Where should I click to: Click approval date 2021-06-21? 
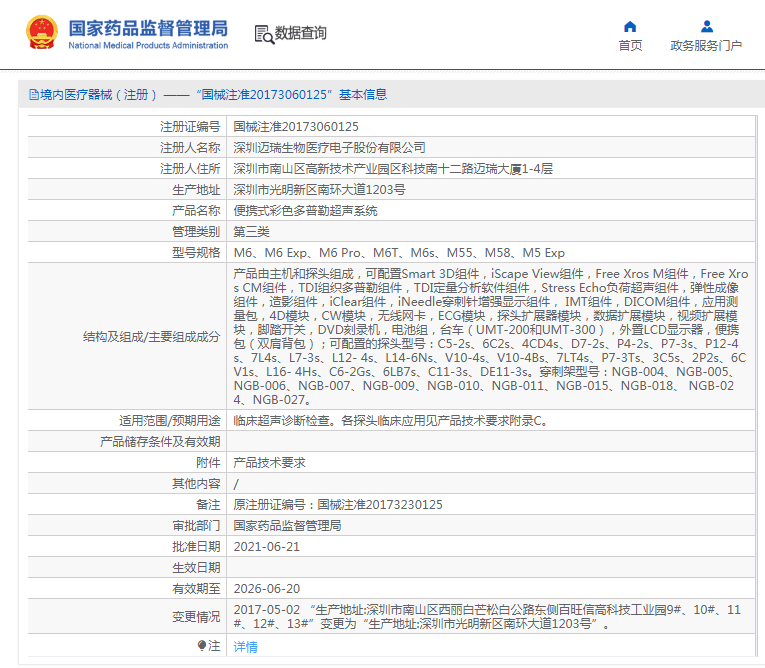[x=266, y=547]
